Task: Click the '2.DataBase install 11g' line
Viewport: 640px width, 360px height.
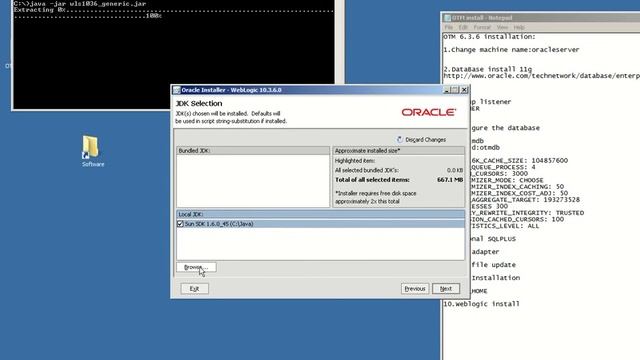Action: 487,69
